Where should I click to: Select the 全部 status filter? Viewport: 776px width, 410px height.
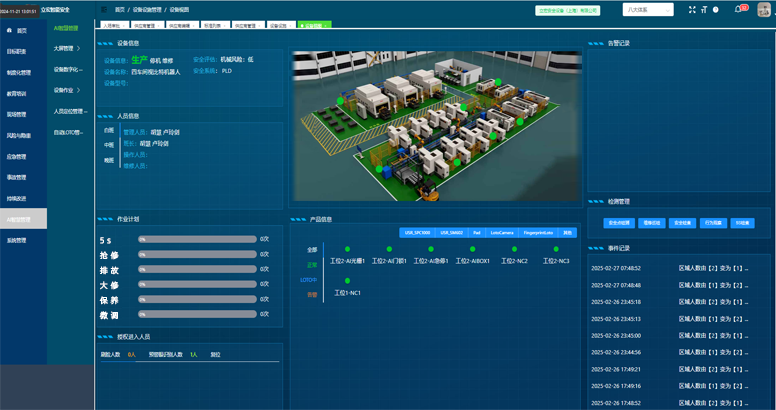tap(311, 249)
